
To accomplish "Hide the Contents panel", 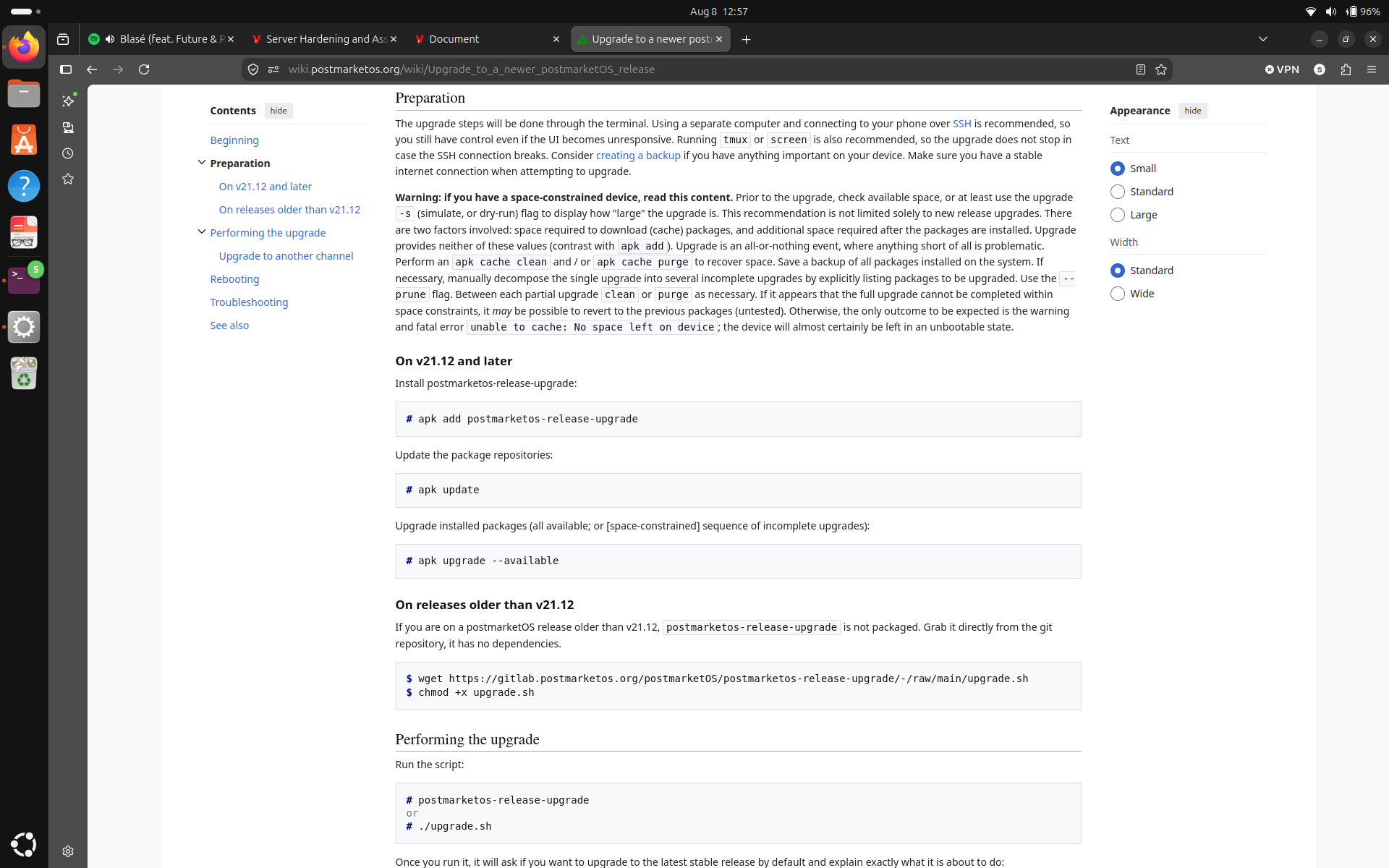I will pyautogui.click(x=279, y=111).
